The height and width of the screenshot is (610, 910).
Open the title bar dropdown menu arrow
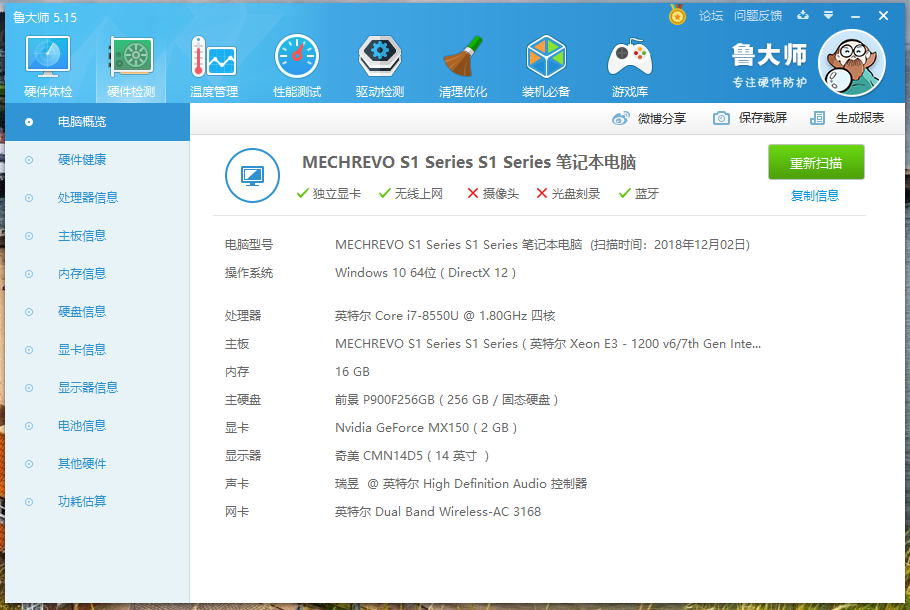(829, 16)
